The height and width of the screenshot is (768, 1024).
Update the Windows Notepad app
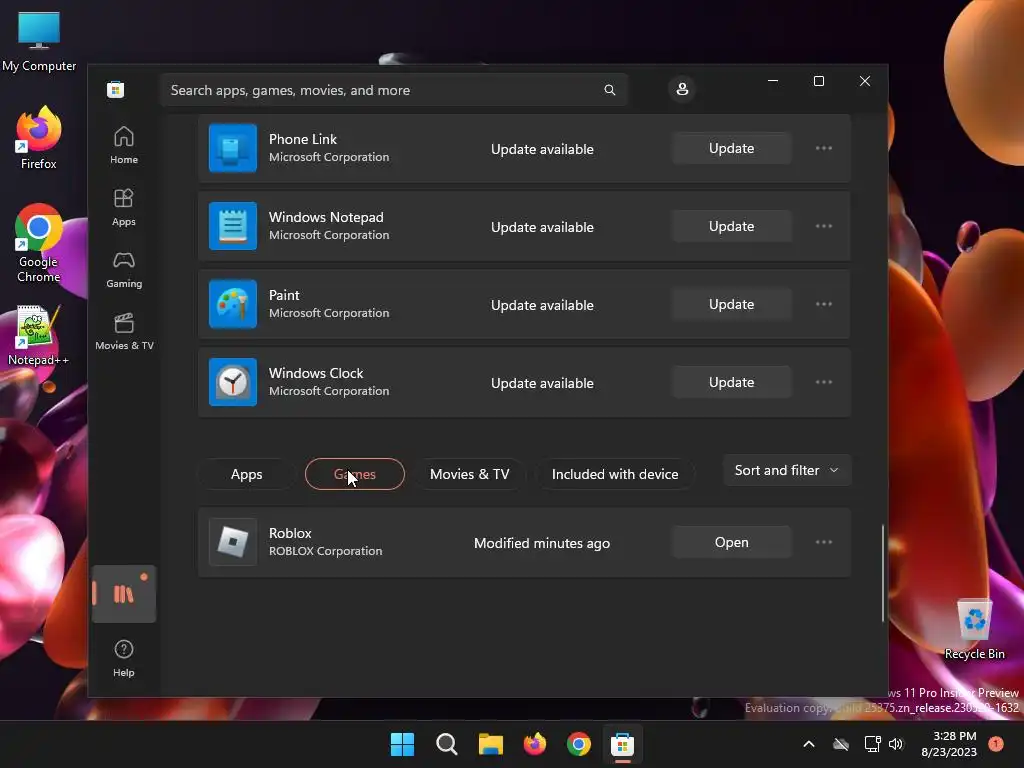[731, 226]
